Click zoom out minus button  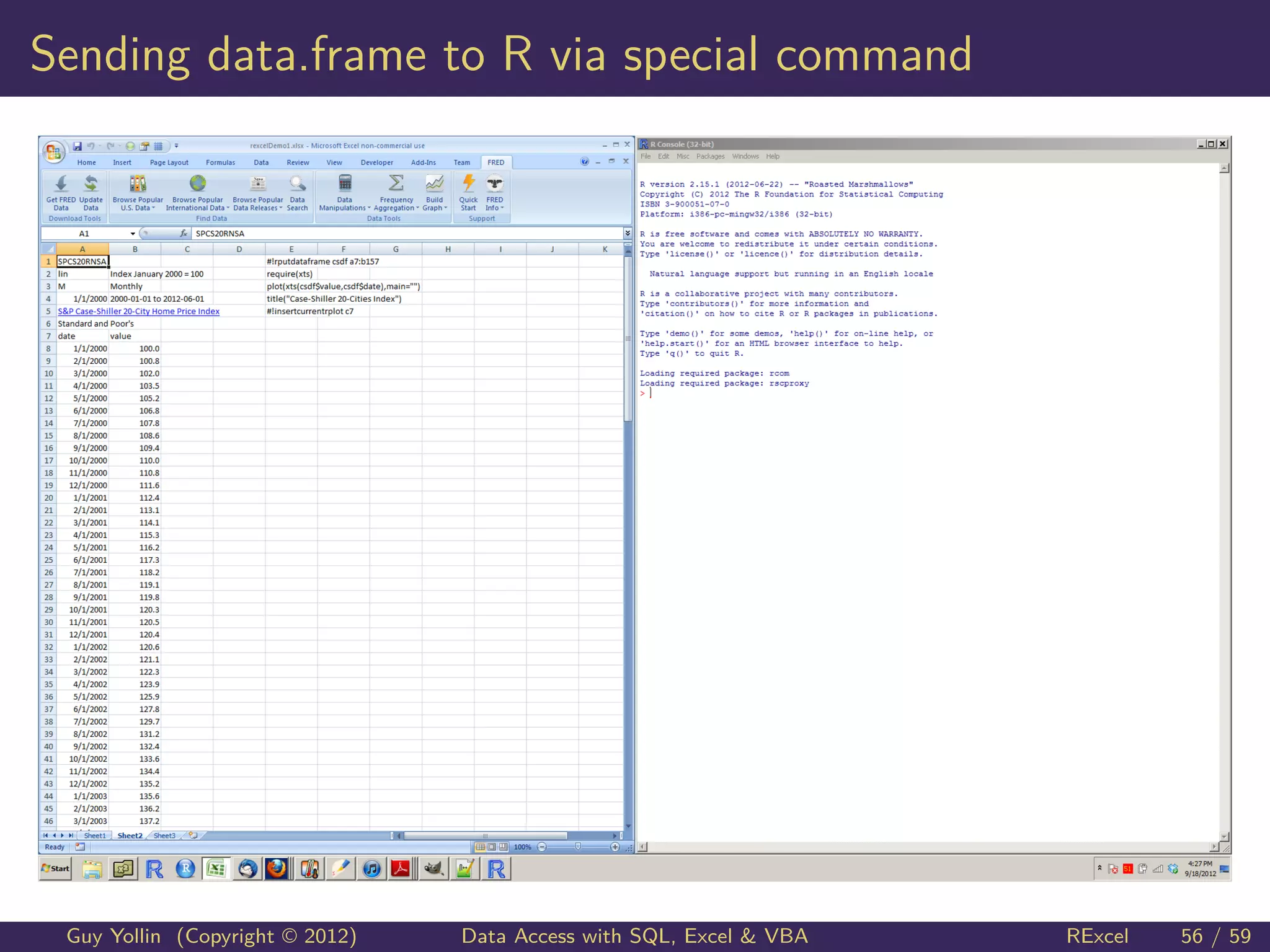point(542,847)
